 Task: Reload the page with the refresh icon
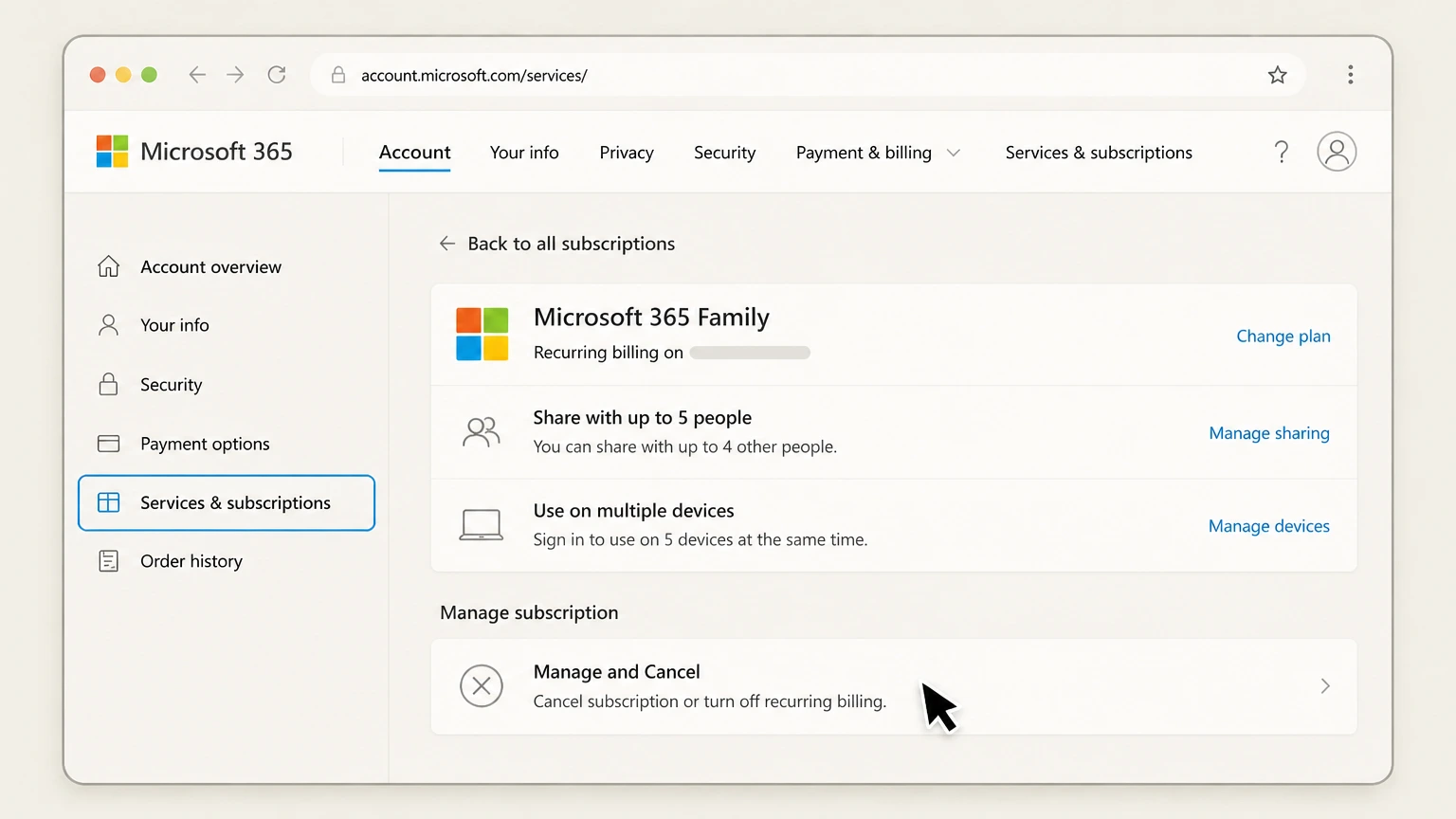(x=277, y=75)
